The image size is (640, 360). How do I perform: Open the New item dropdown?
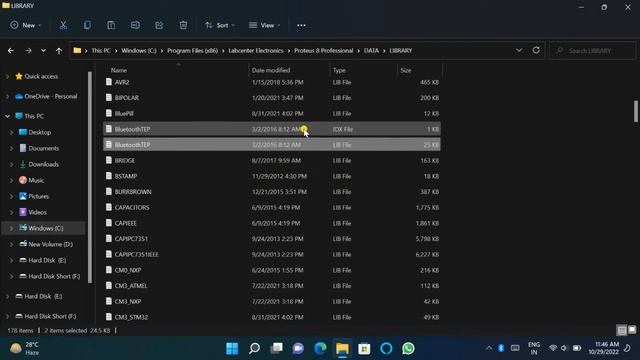[x=26, y=25]
